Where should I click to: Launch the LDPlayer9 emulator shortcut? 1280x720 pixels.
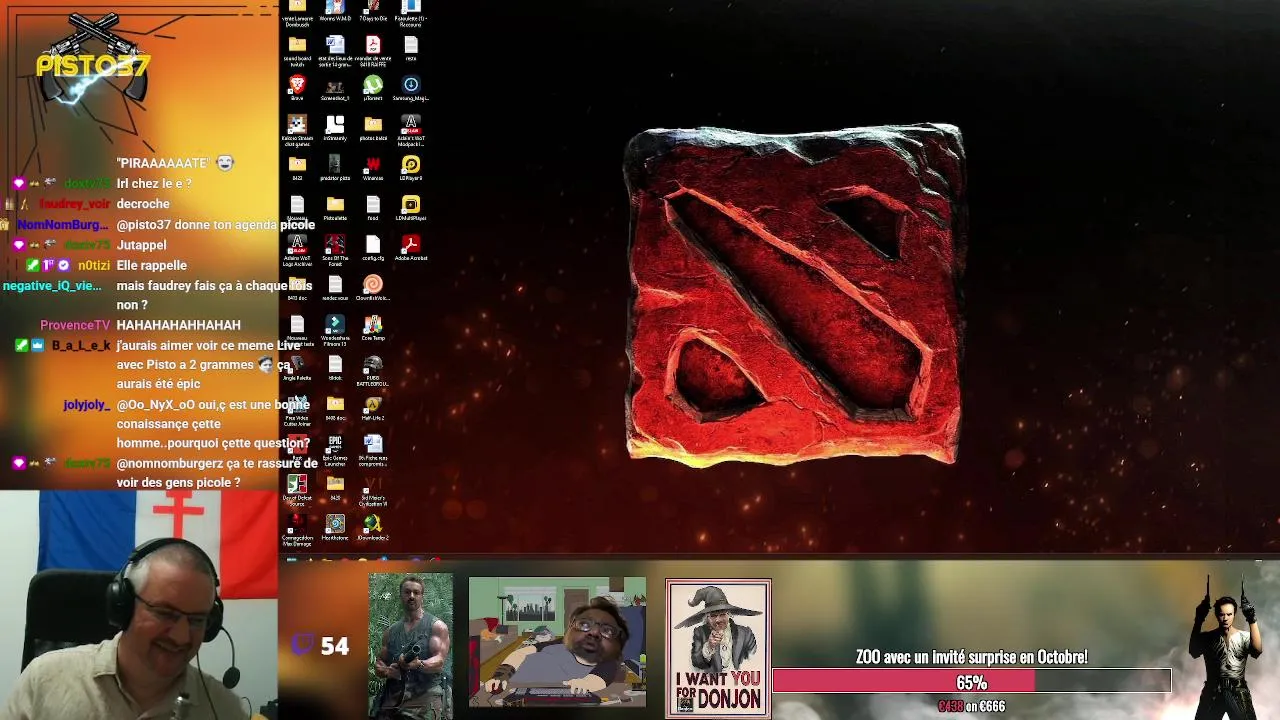411,169
